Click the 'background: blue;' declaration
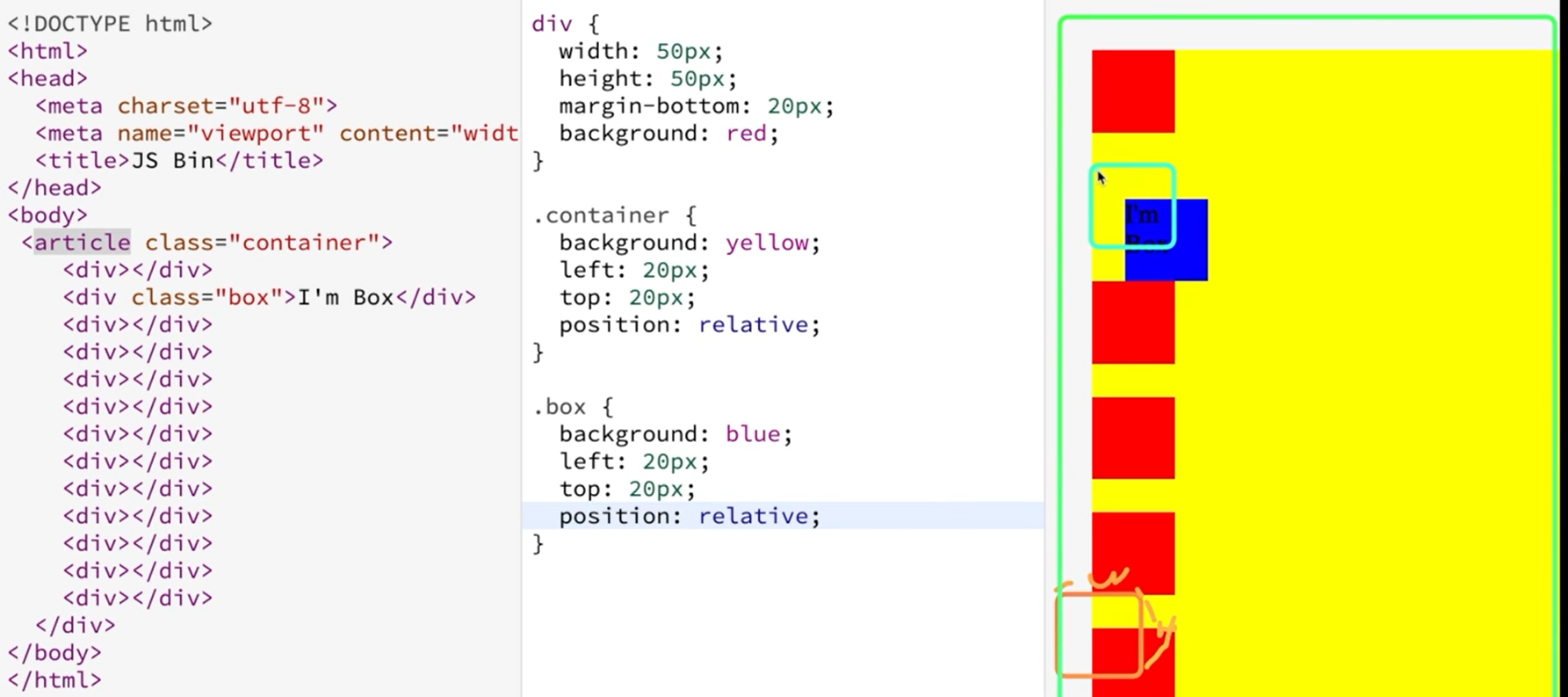Viewport: 1568px width, 697px height. (676, 433)
